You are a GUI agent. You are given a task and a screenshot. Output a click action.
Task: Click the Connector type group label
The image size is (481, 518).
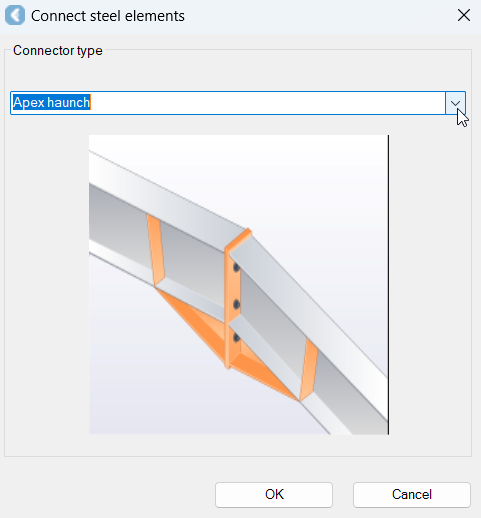pos(58,51)
